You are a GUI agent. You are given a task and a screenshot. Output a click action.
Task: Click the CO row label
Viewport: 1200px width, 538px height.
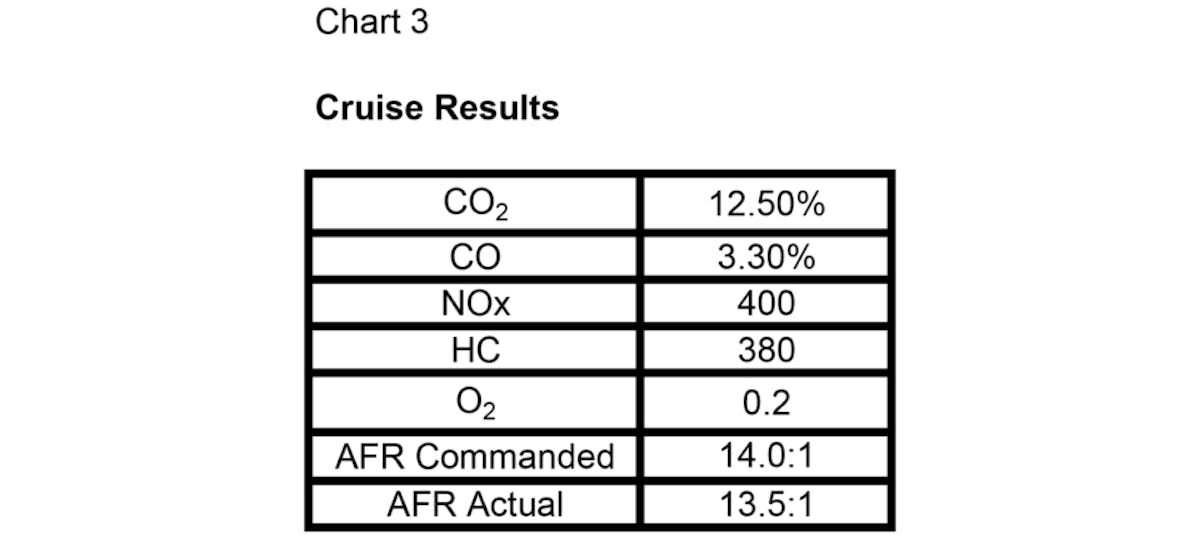point(475,258)
